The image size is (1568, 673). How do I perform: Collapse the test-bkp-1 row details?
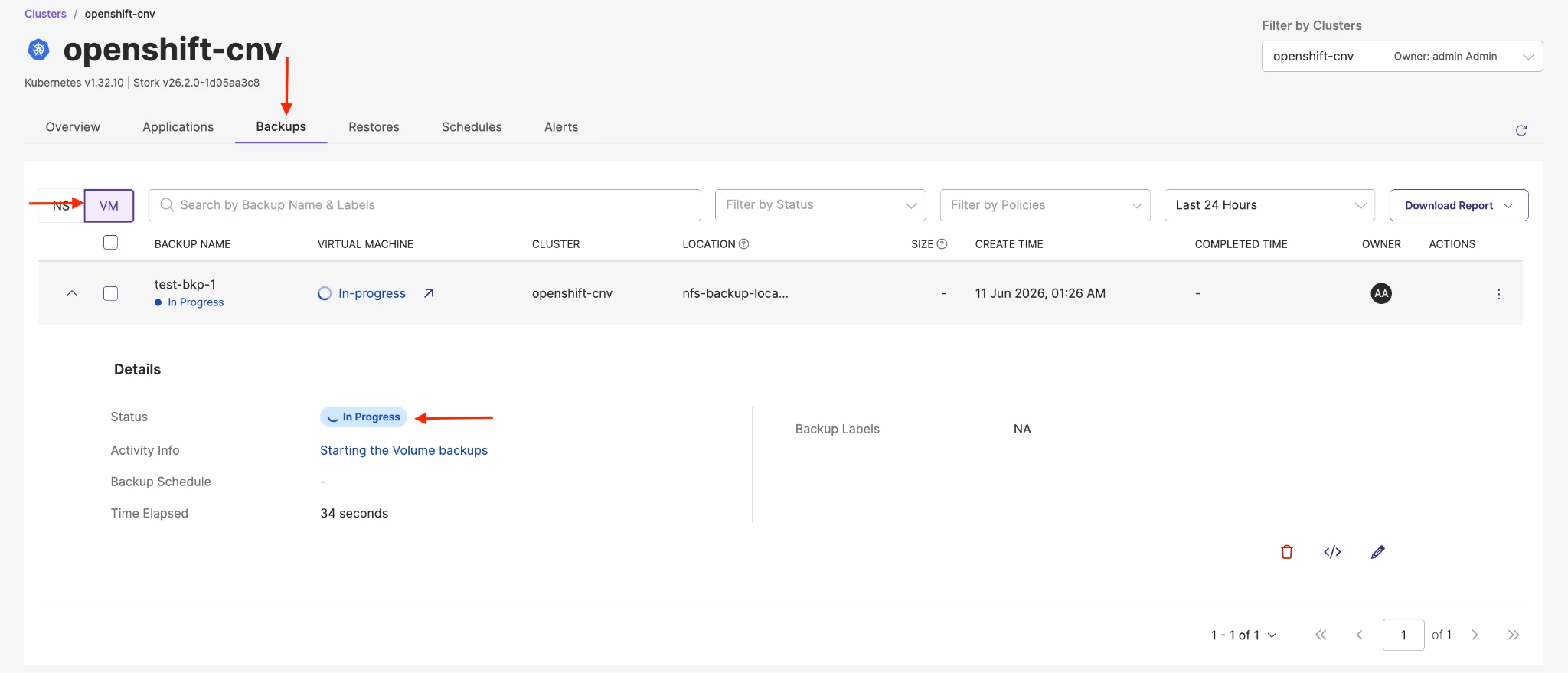(x=72, y=293)
